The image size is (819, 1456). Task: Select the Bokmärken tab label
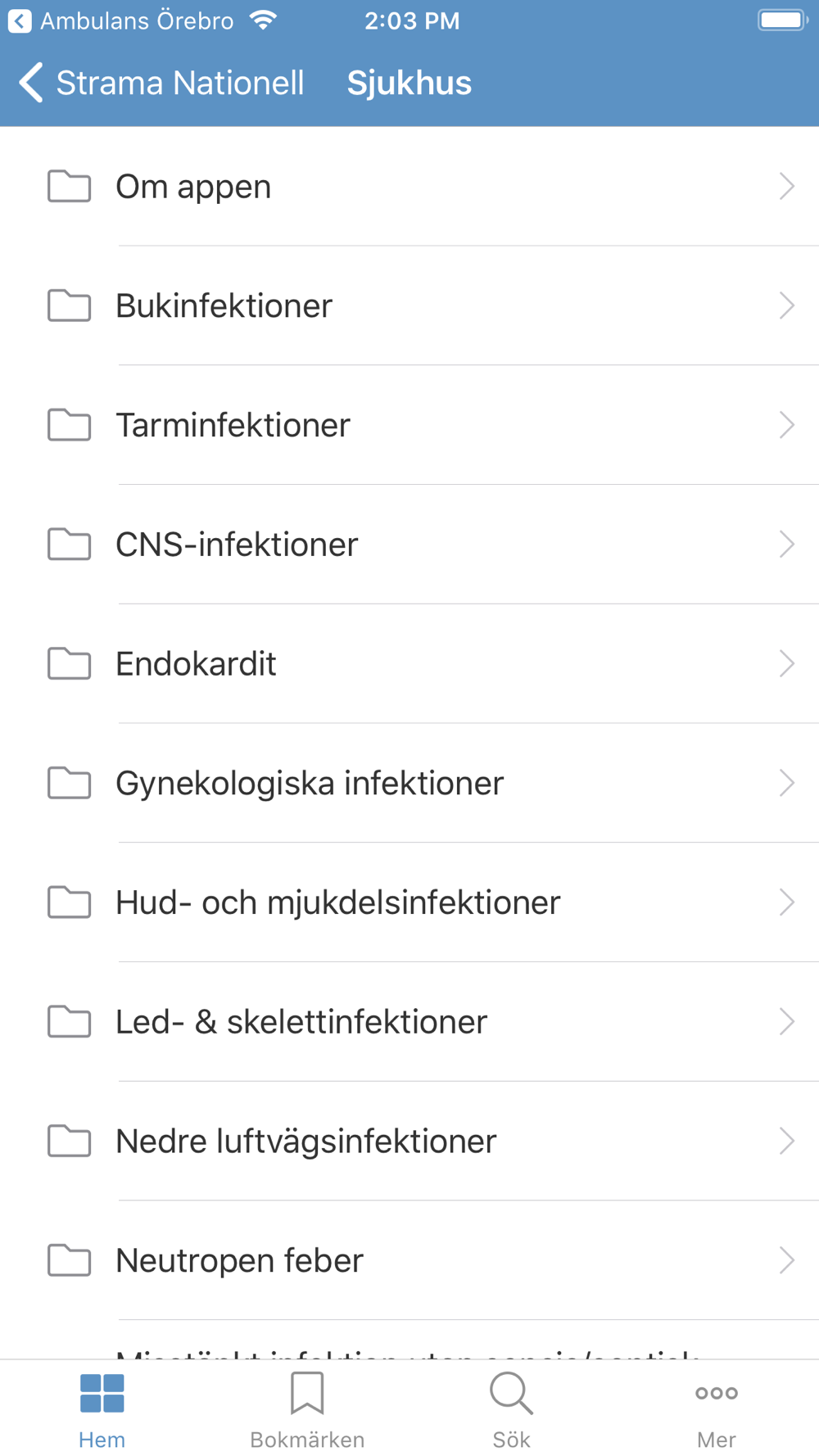(307, 1440)
